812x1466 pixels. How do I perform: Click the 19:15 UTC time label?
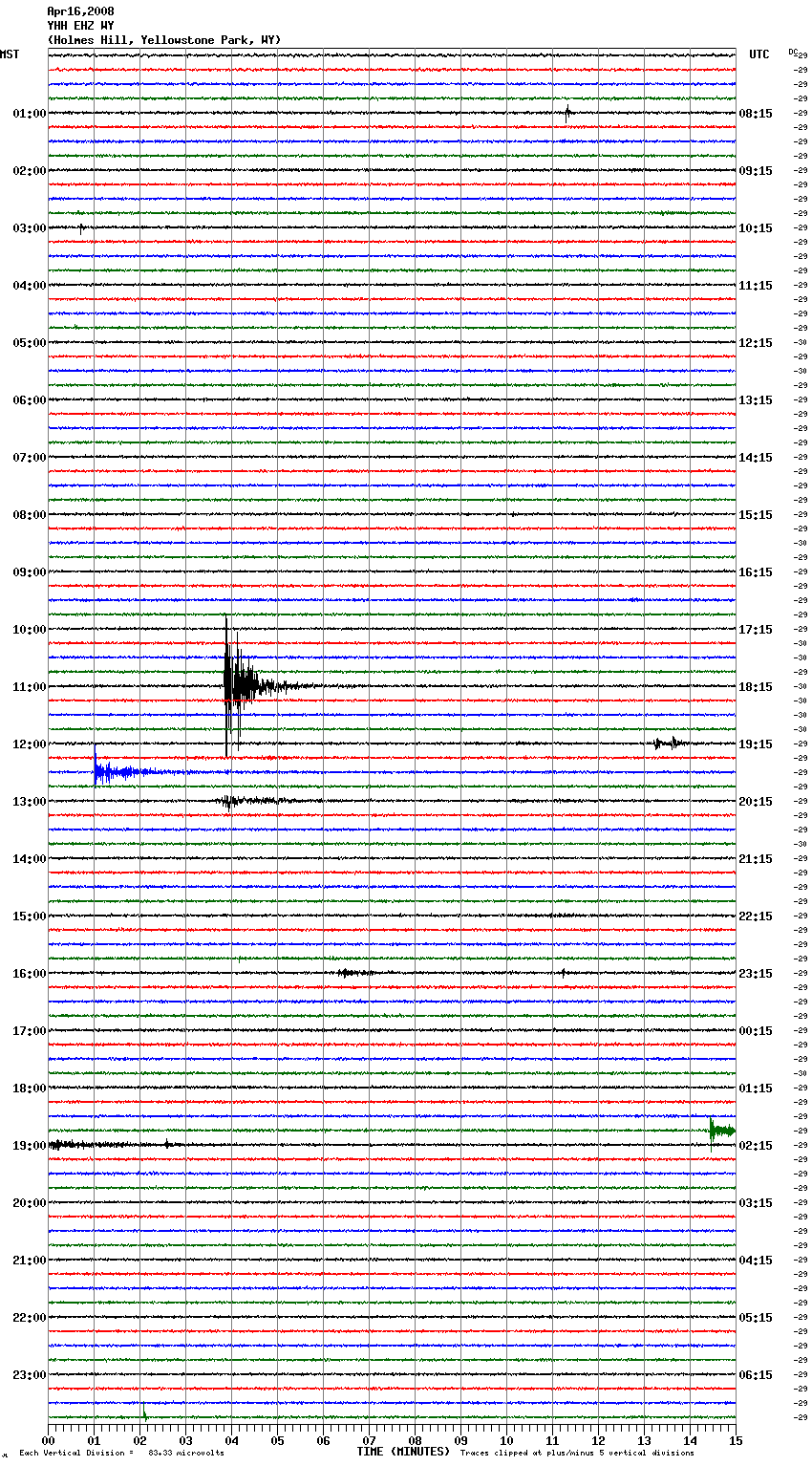(756, 744)
